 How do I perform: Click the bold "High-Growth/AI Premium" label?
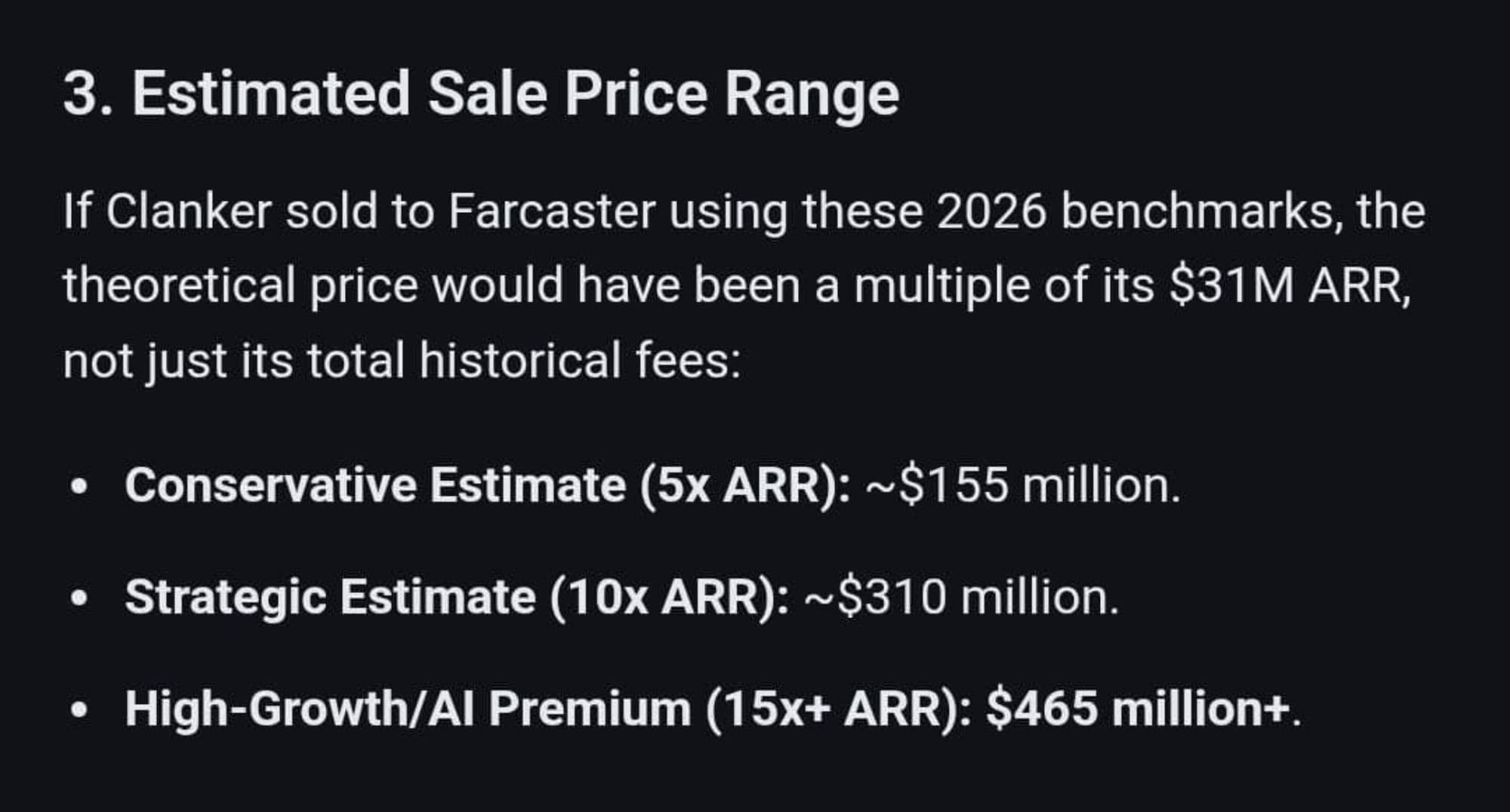point(408,709)
